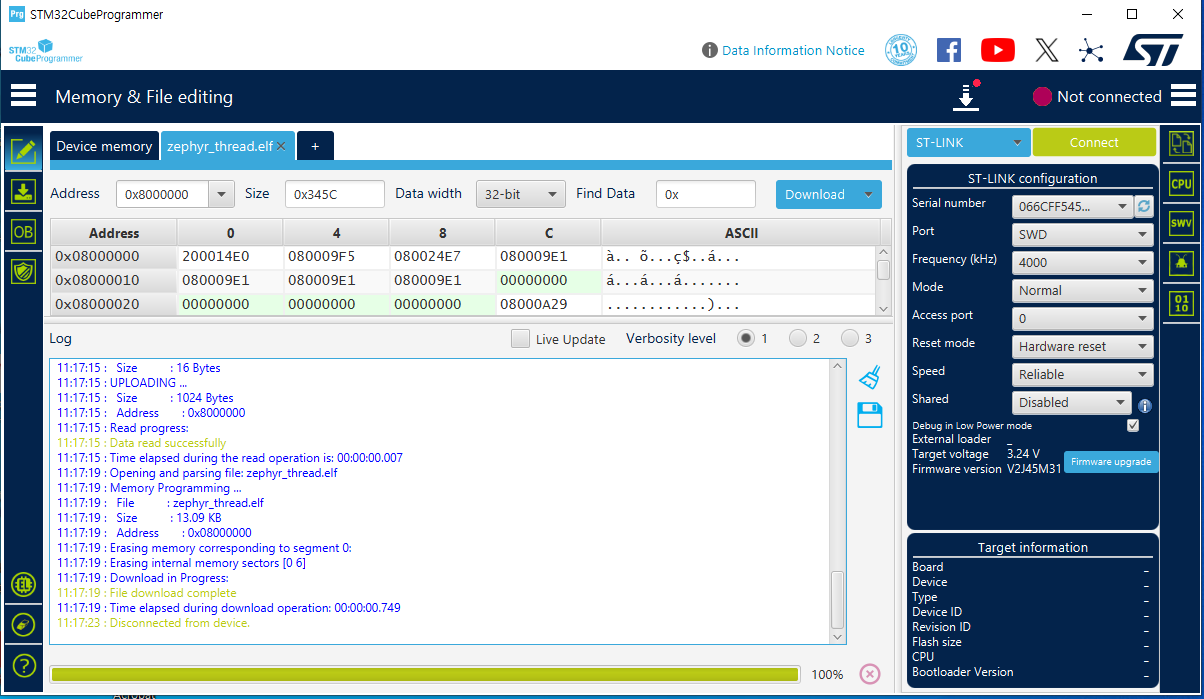Click the Firmware upgrade button
The image size is (1204, 699).
[1111, 462]
